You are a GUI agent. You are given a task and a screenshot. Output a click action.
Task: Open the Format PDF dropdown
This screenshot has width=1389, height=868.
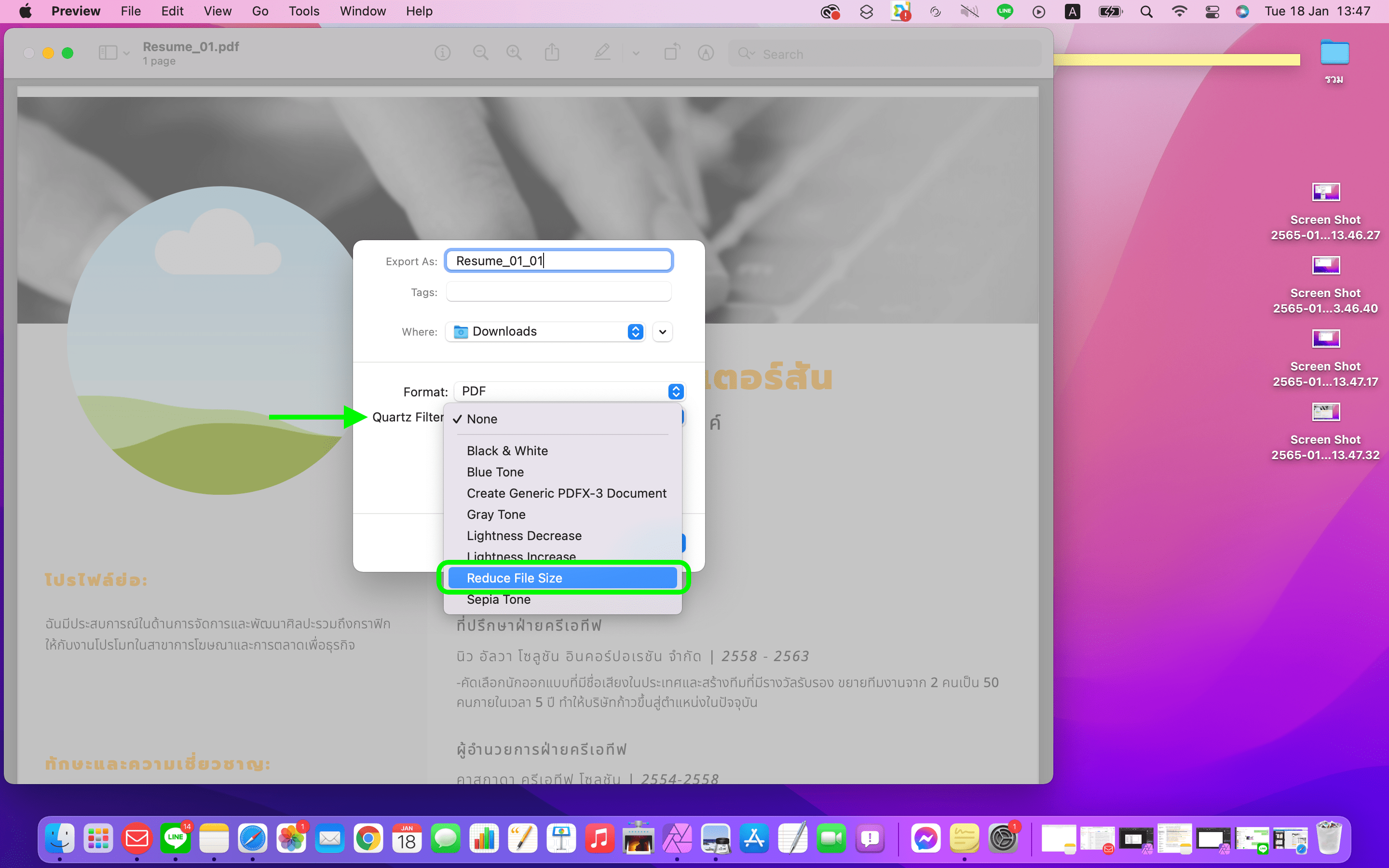pyautogui.click(x=570, y=392)
